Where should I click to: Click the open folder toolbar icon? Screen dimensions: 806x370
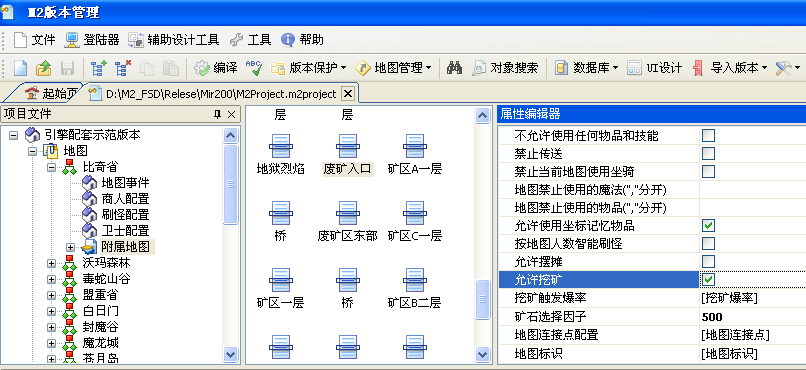click(x=44, y=68)
